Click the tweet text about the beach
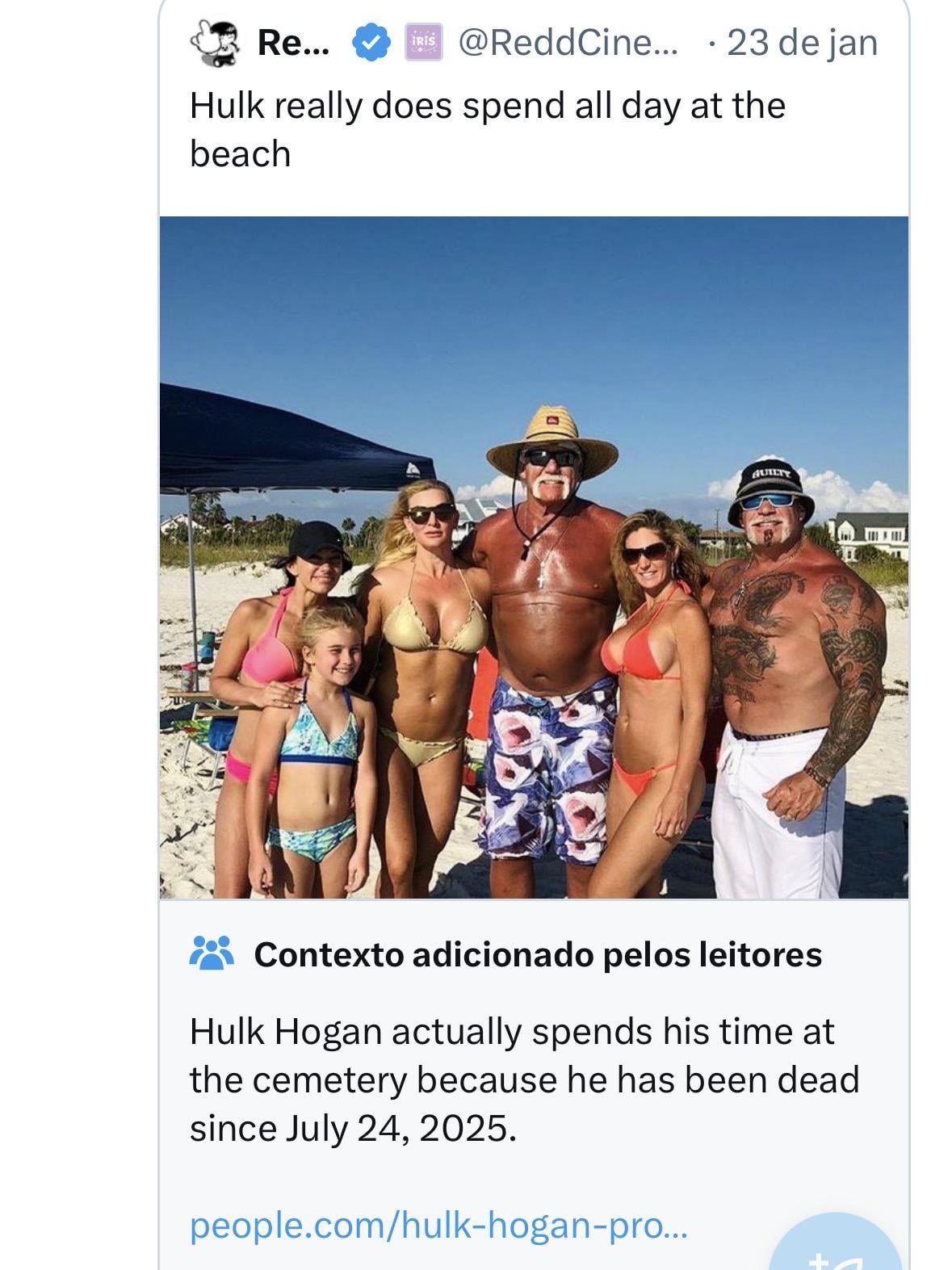Screen dimensions: 952x1270 pyautogui.click(x=487, y=129)
